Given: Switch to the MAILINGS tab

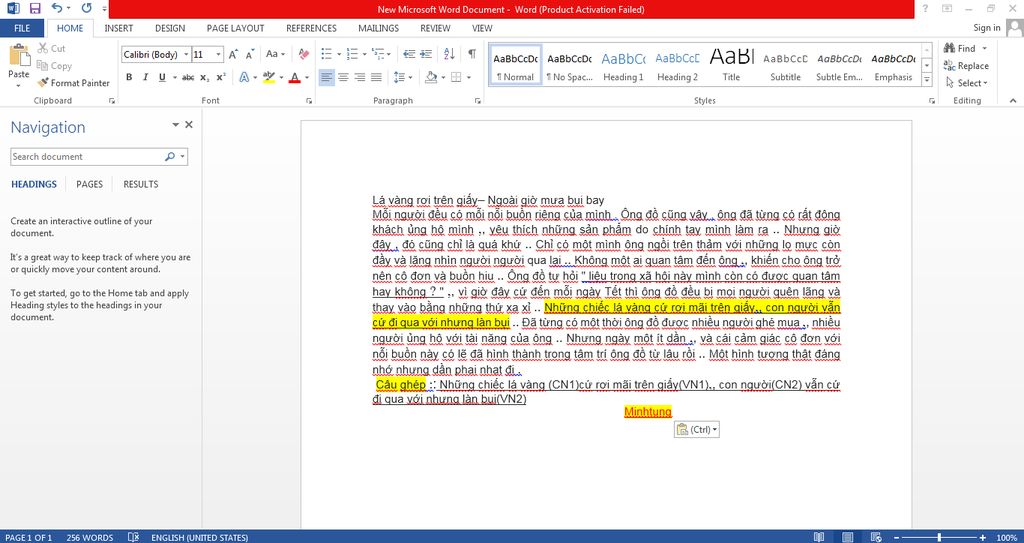Looking at the screenshot, I should (x=378, y=28).
